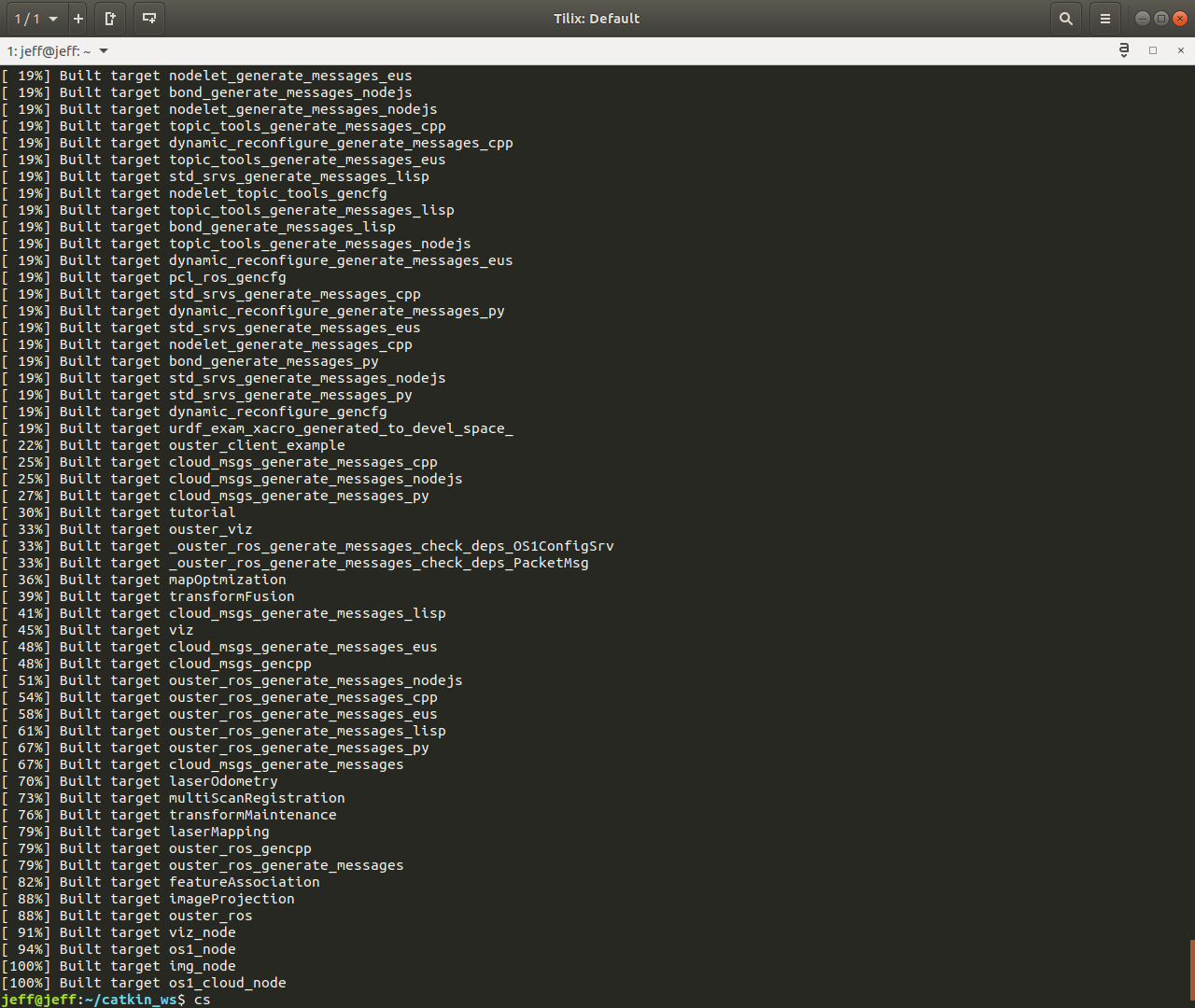This screenshot has height=1008, width=1195.
Task: Add a new terminal with the plus button
Action: (78, 19)
